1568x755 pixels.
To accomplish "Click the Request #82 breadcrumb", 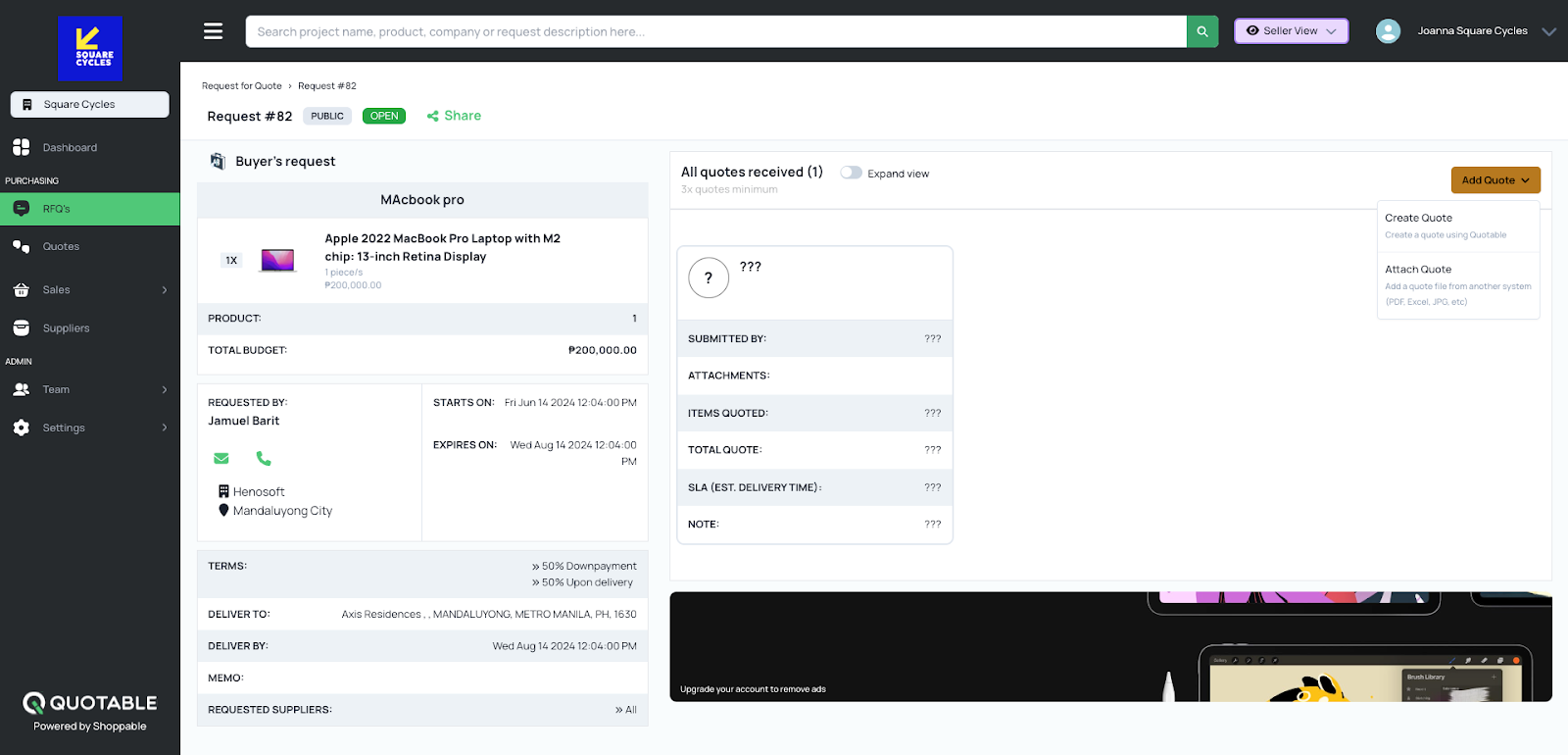I will point(327,86).
